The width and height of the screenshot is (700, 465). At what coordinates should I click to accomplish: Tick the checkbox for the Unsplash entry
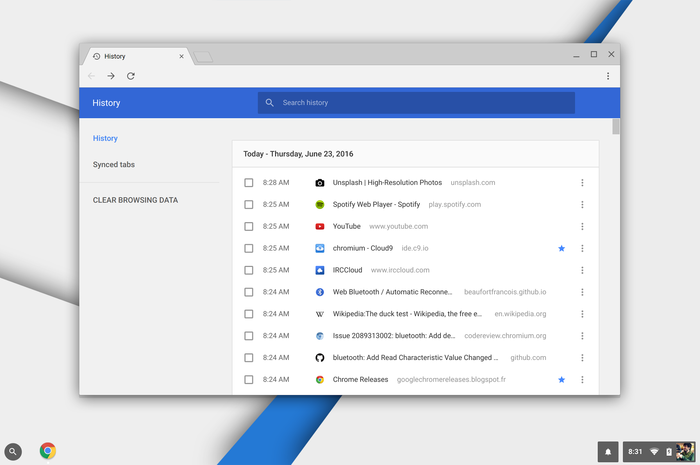pos(249,183)
